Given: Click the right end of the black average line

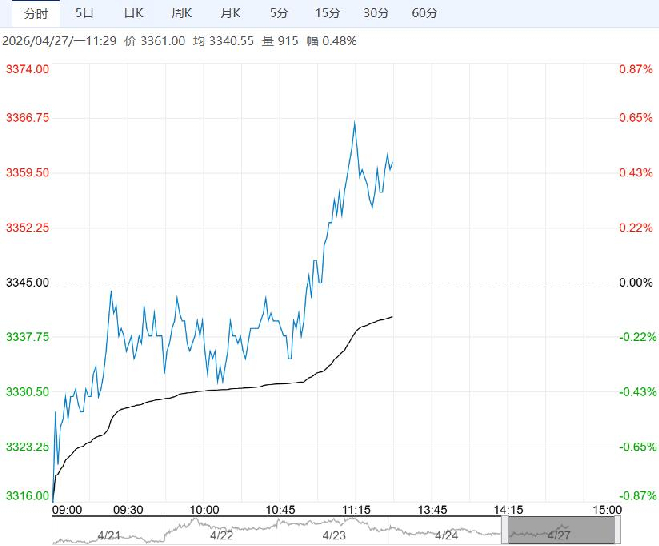Looking at the screenshot, I should coord(392,316).
